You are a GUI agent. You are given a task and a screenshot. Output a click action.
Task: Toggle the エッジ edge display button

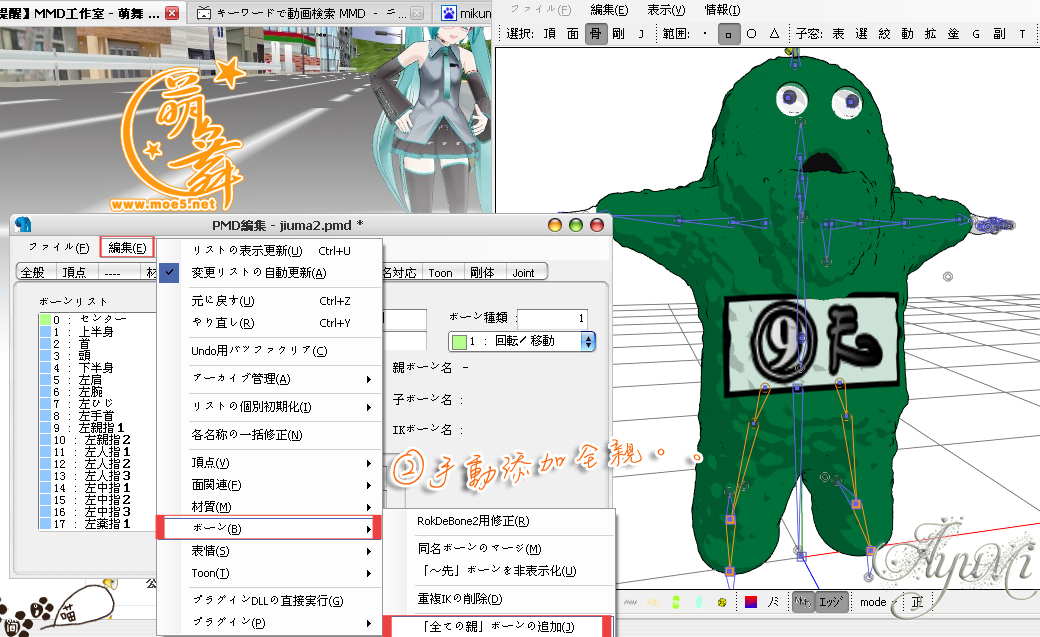(x=830, y=602)
